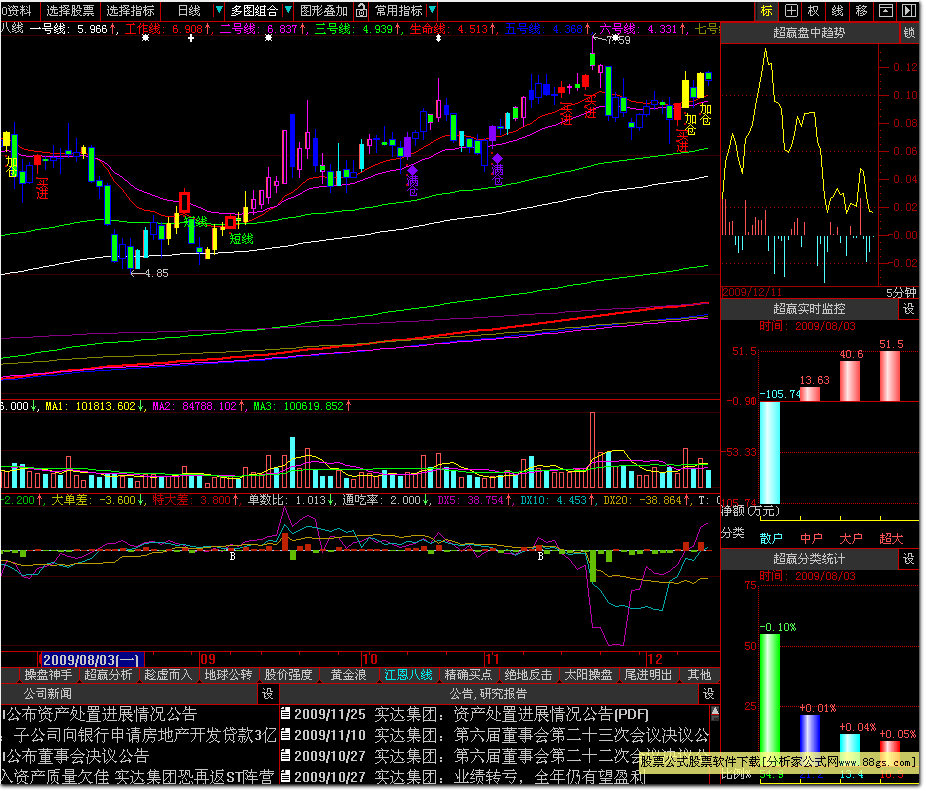This screenshot has height=791, width=926.
Task: Switch to the 操盘神手 tab
Action: [48, 675]
